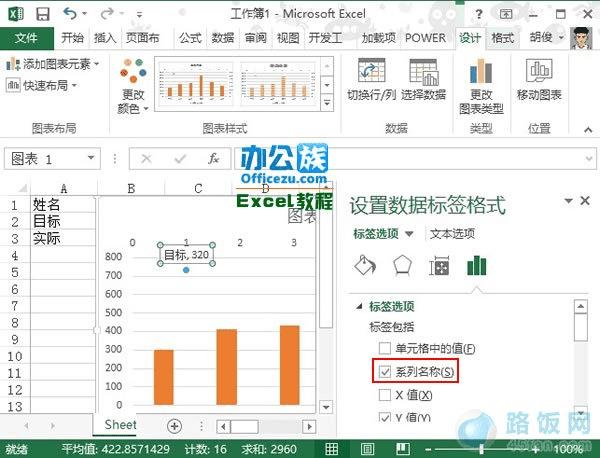600x458 pixels.
Task: Click the zoom slider handle
Action: pyautogui.click(x=482, y=449)
